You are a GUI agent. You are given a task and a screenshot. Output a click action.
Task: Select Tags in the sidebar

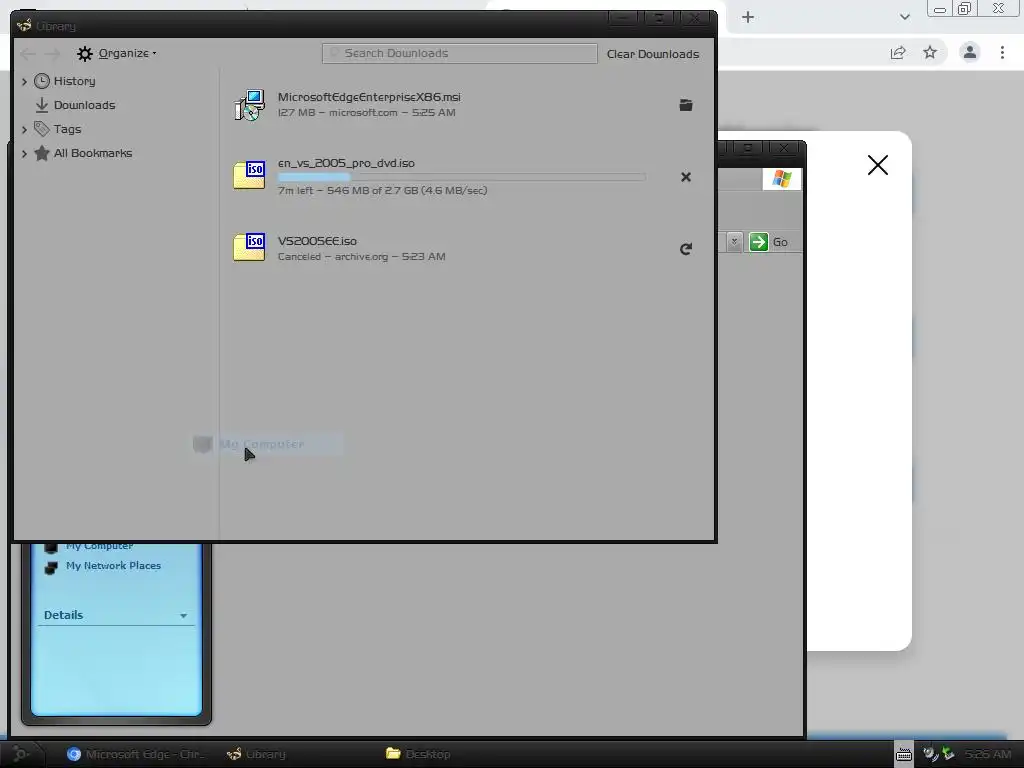click(x=67, y=129)
